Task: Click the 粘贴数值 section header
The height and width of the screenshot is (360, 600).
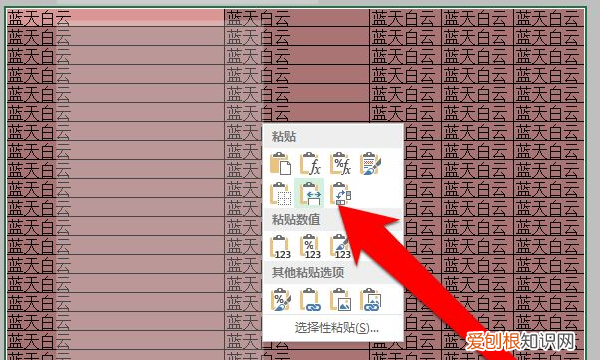Action: click(x=296, y=220)
